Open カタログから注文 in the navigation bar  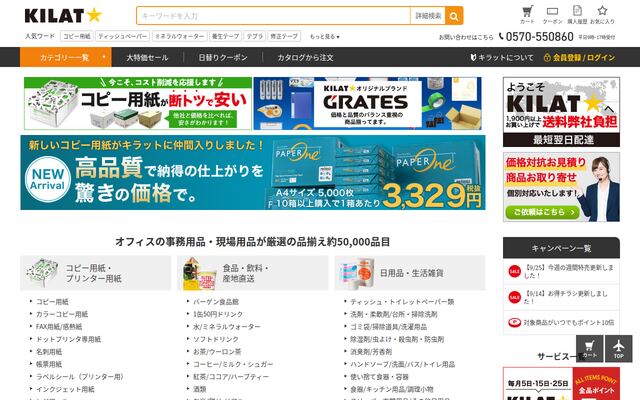click(305, 58)
